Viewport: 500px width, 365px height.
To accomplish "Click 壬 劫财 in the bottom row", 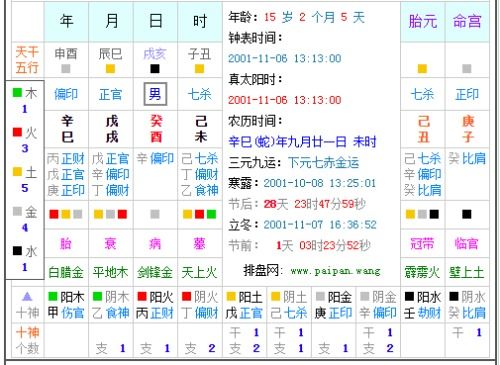I will coord(422,313).
